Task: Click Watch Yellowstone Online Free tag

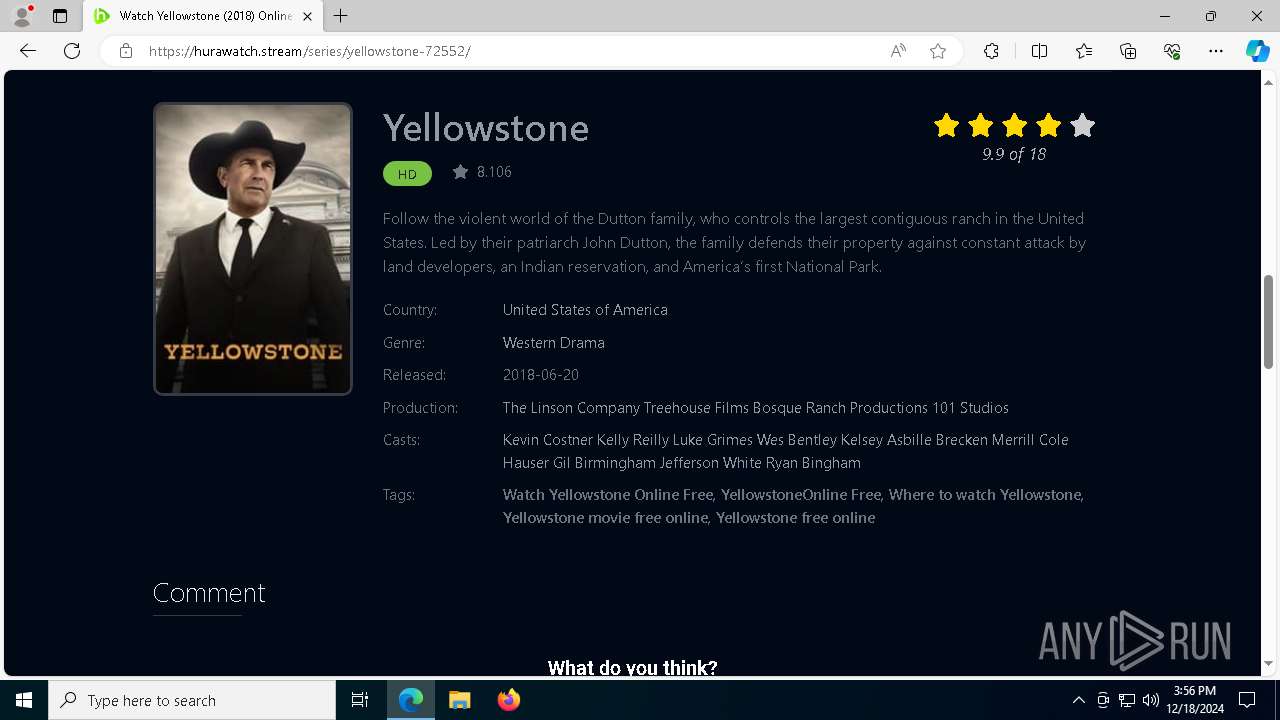Action: (608, 495)
